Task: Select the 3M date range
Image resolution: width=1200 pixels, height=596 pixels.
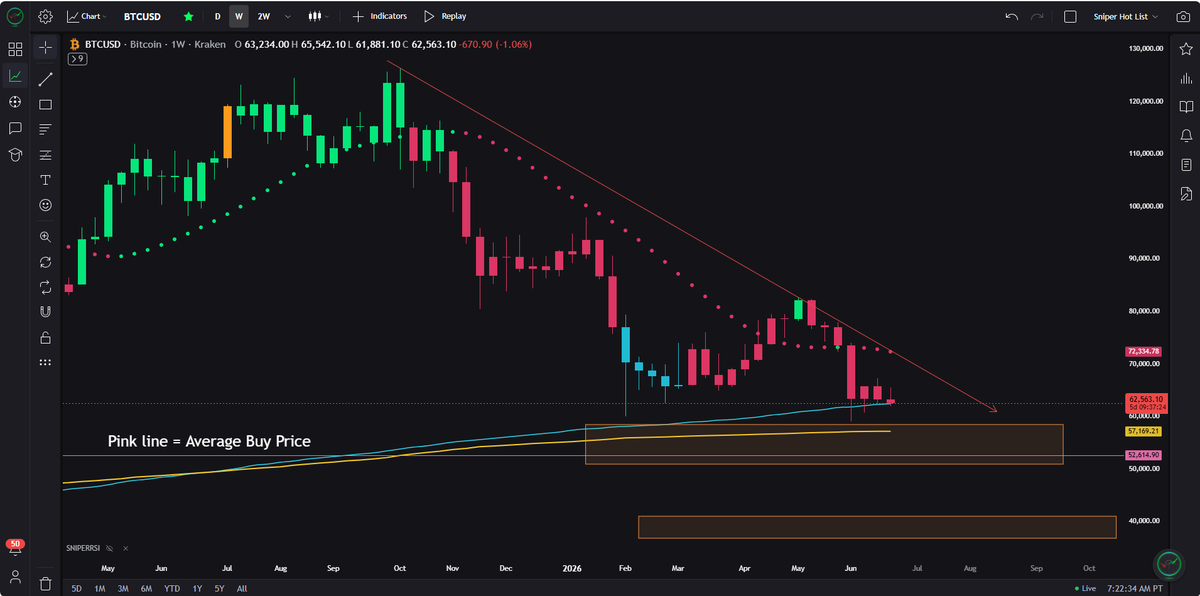Action: click(123, 588)
